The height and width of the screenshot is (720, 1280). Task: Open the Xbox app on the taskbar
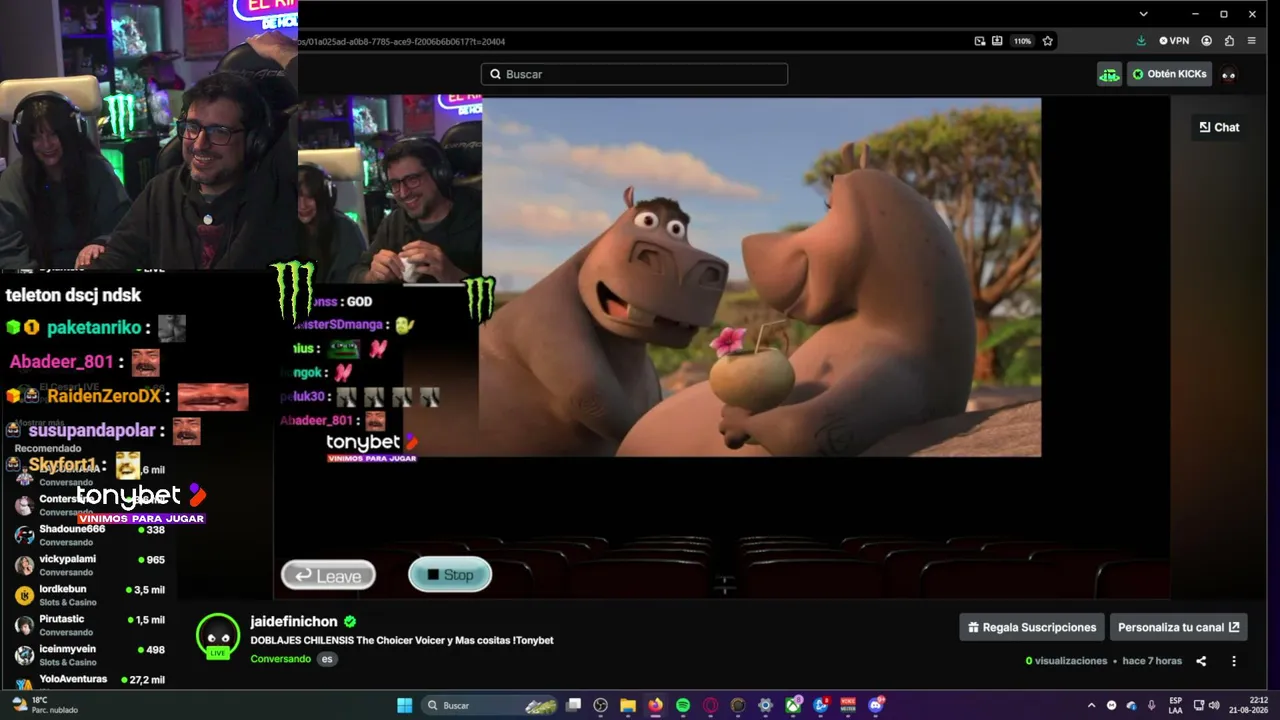point(793,705)
